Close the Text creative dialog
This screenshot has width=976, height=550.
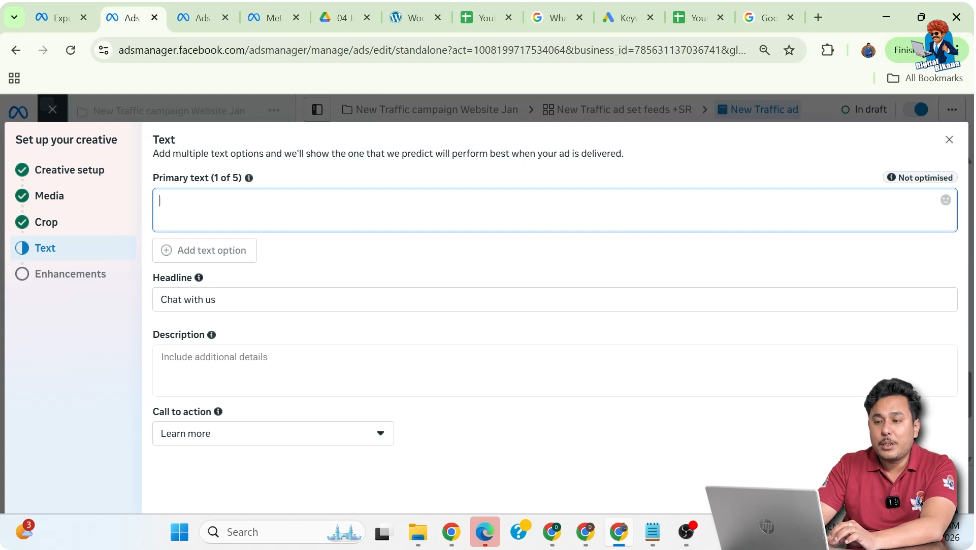(x=949, y=140)
